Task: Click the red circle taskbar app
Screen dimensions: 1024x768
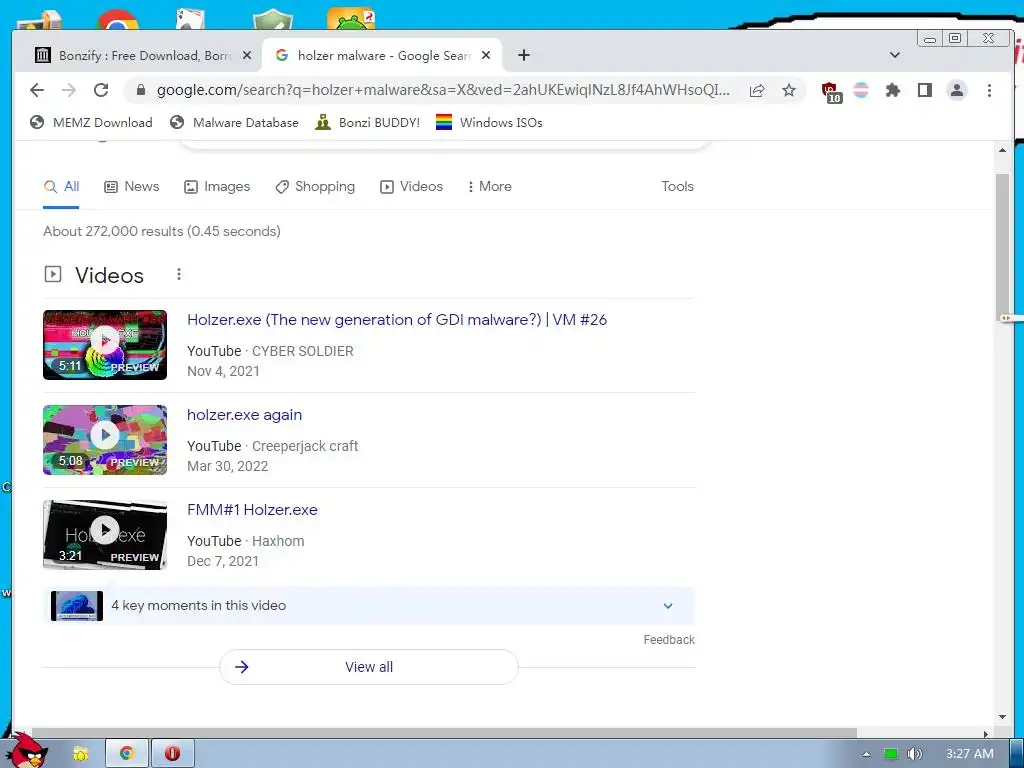Action: click(172, 754)
